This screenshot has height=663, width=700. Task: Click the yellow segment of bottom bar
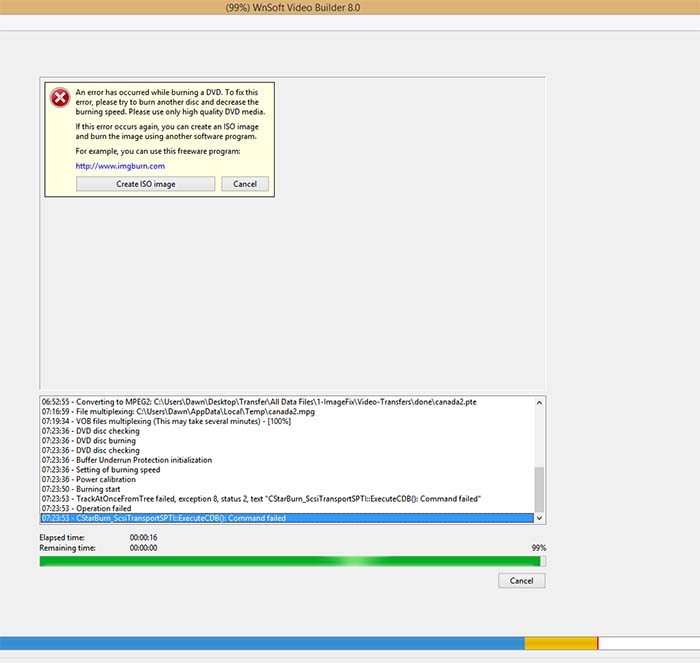pos(561,643)
